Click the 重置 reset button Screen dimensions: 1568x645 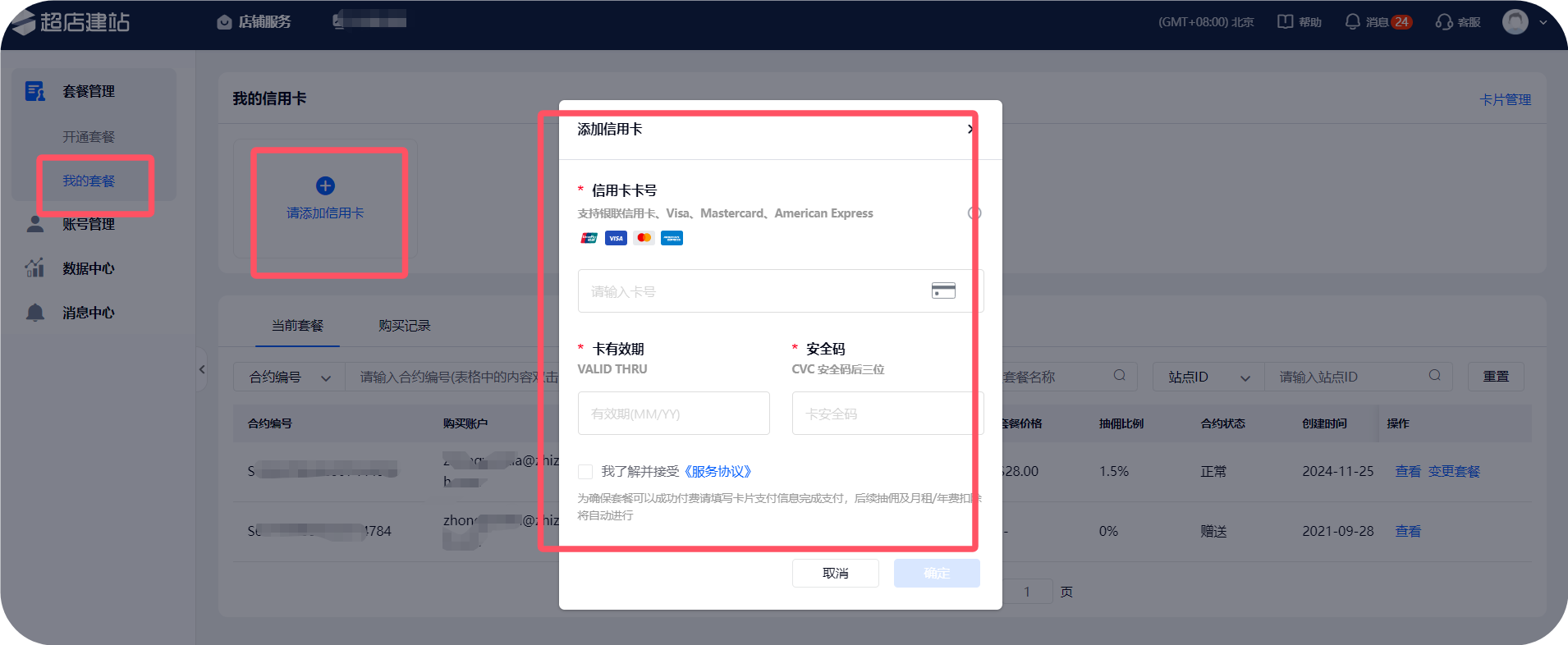[x=1496, y=377]
